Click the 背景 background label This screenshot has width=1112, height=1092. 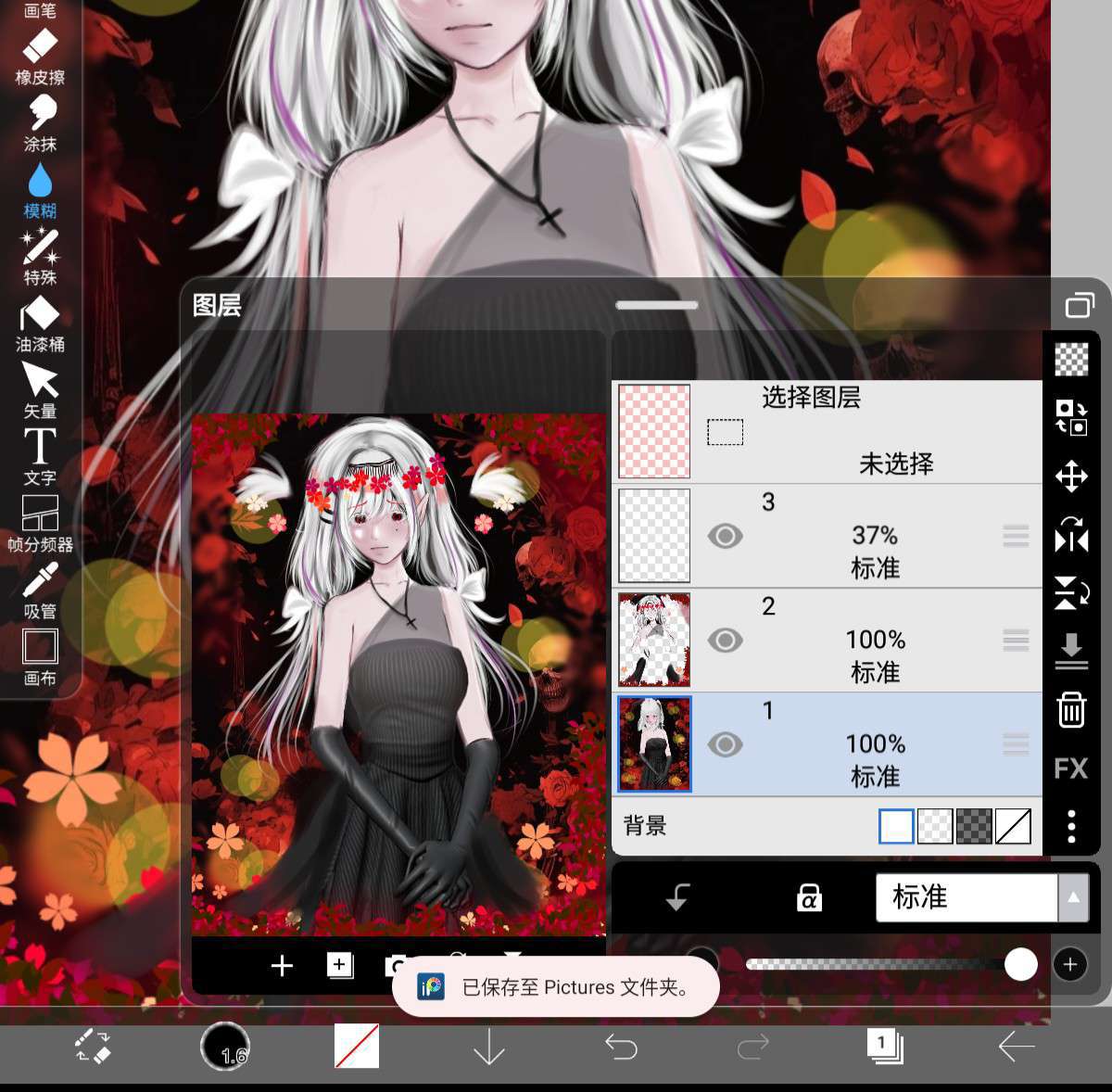coord(645,826)
